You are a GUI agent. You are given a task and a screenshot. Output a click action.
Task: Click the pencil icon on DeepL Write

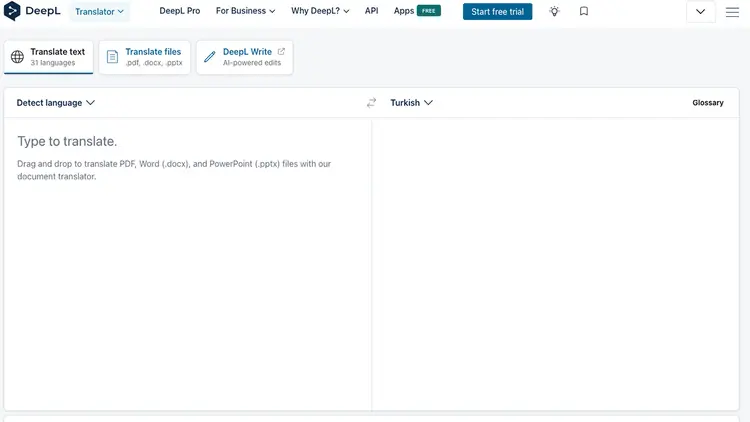210,57
